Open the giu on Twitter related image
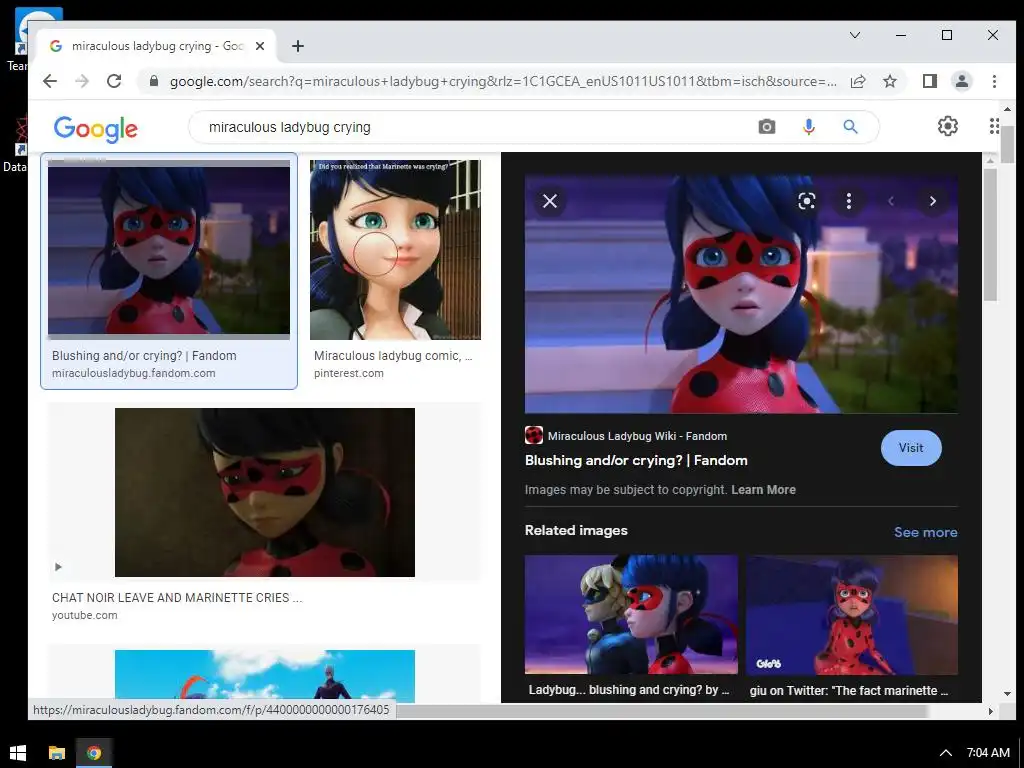1024x768 pixels. click(852, 615)
